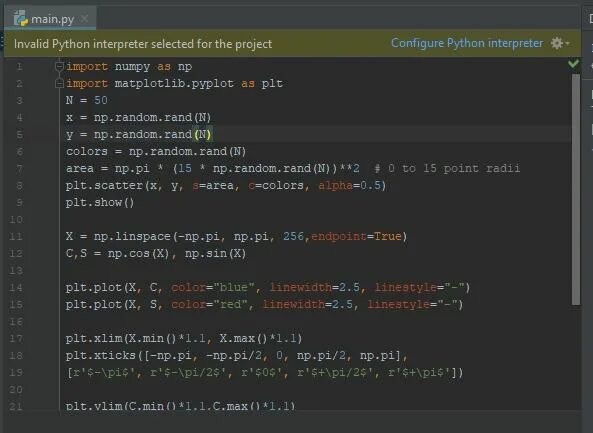Click the '# 0 to 15 point radii' comment
This screenshot has width=593, height=433.
click(447, 168)
